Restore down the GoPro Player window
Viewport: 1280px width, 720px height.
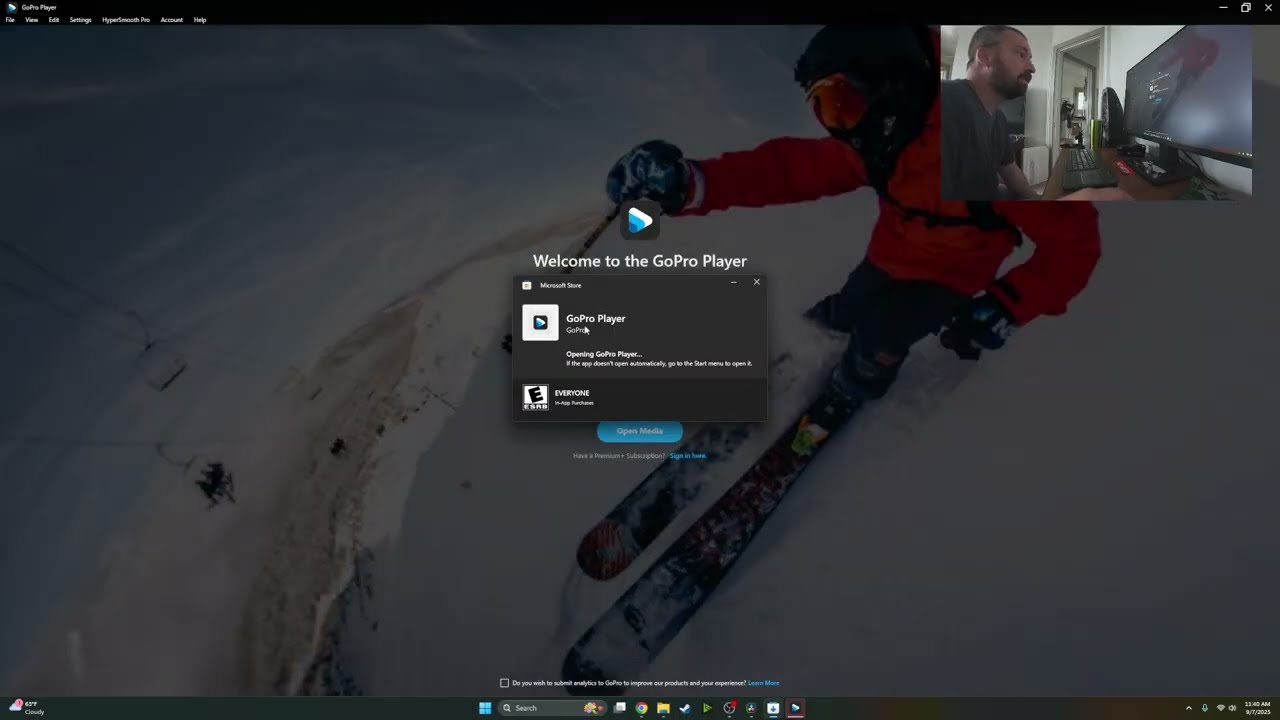pos(1246,7)
